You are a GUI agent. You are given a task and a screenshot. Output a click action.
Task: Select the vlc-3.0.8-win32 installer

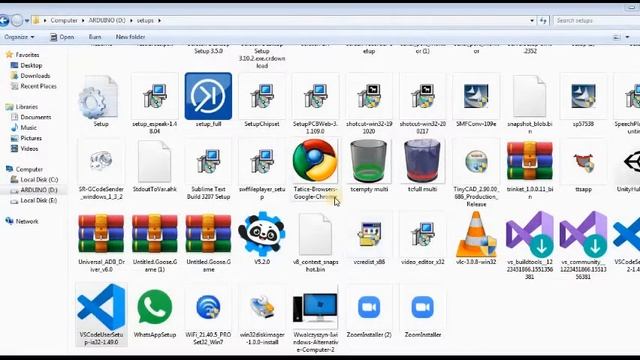tap(476, 234)
